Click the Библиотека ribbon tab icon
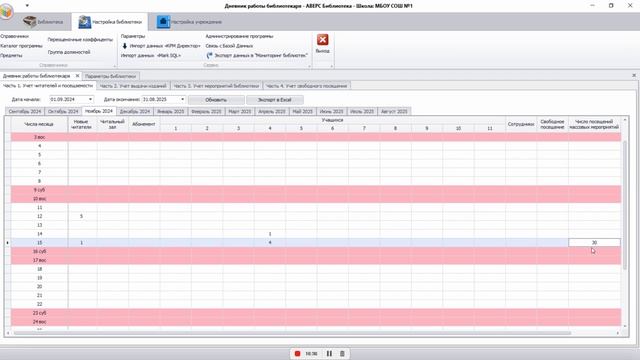The image size is (640, 360). 29,22
